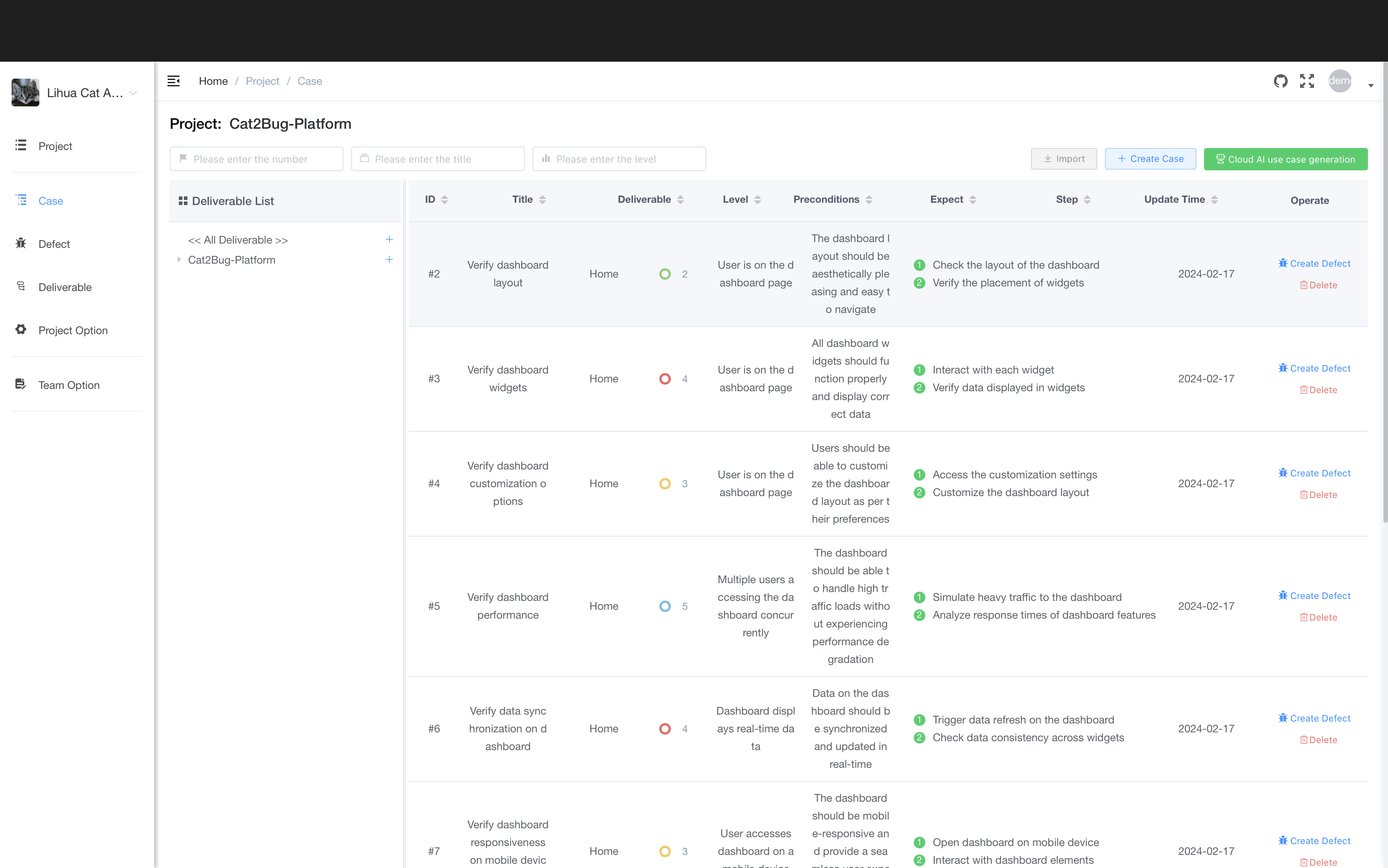This screenshot has height=868, width=1388.
Task: Open the GitHub repository icon
Action: [x=1280, y=81]
